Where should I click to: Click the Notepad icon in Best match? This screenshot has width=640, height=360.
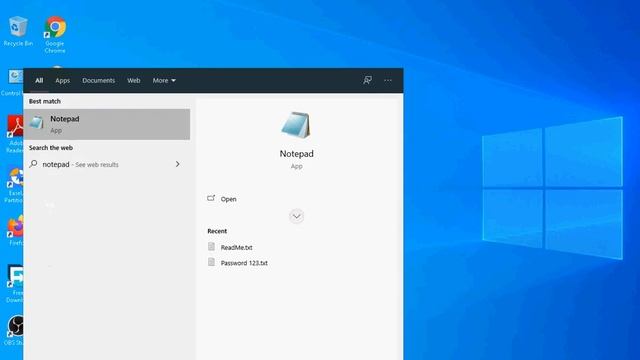click(x=36, y=122)
